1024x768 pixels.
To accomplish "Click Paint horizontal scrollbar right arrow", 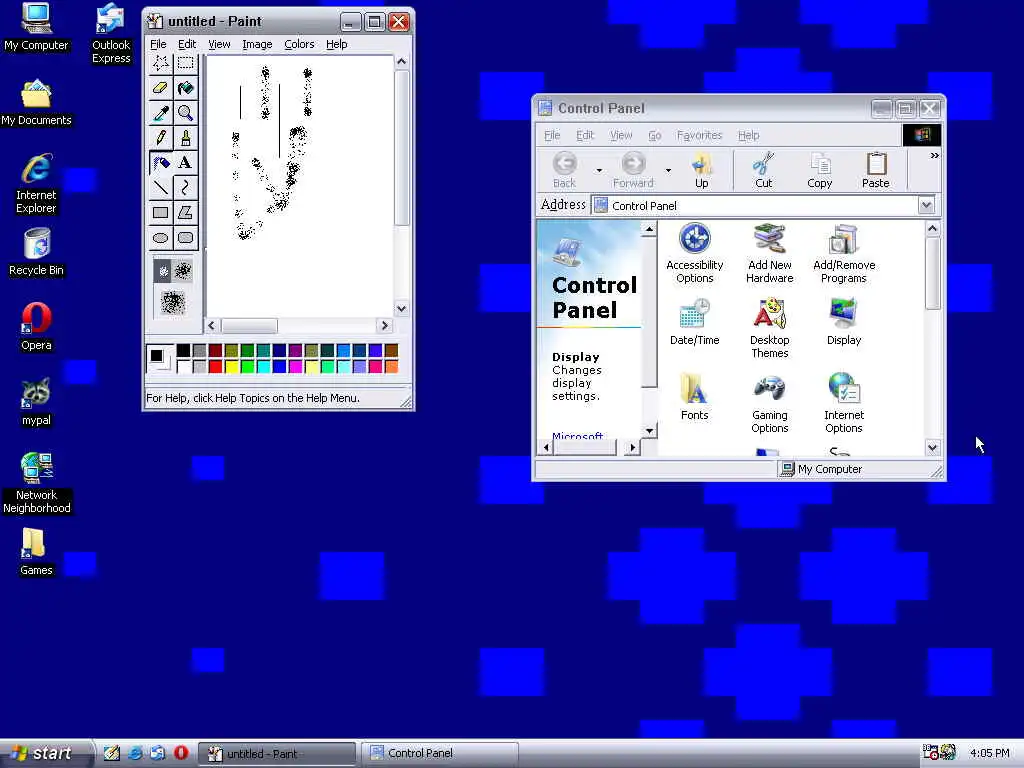I will tap(385, 325).
